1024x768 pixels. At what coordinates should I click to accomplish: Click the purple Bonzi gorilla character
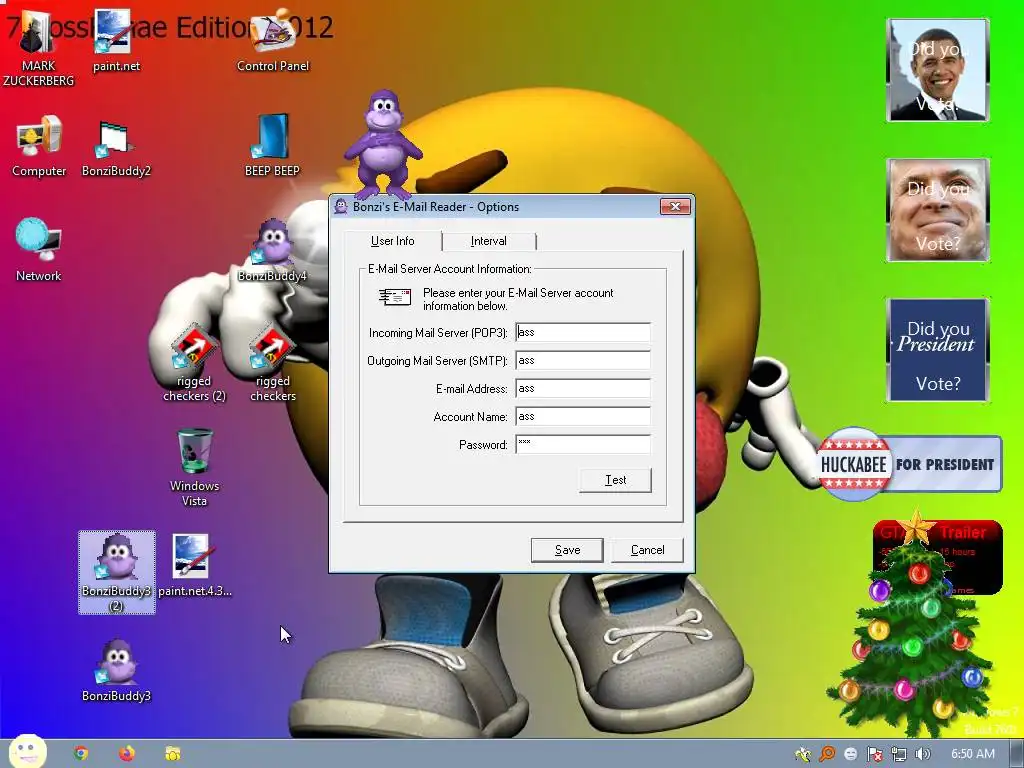tap(383, 145)
